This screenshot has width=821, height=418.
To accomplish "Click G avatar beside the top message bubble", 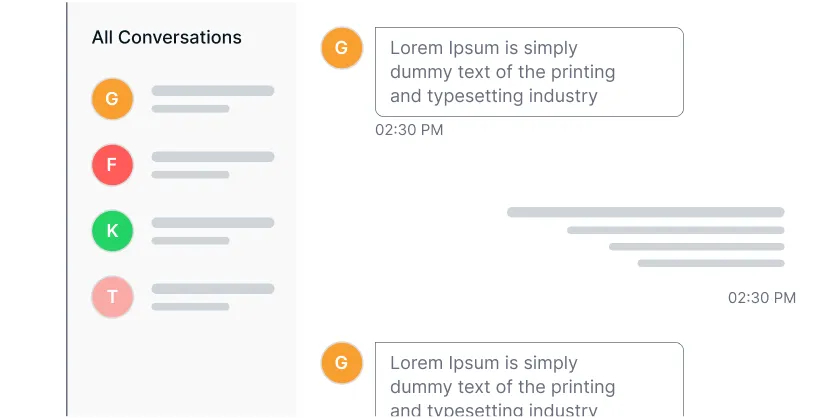I will 342,47.
